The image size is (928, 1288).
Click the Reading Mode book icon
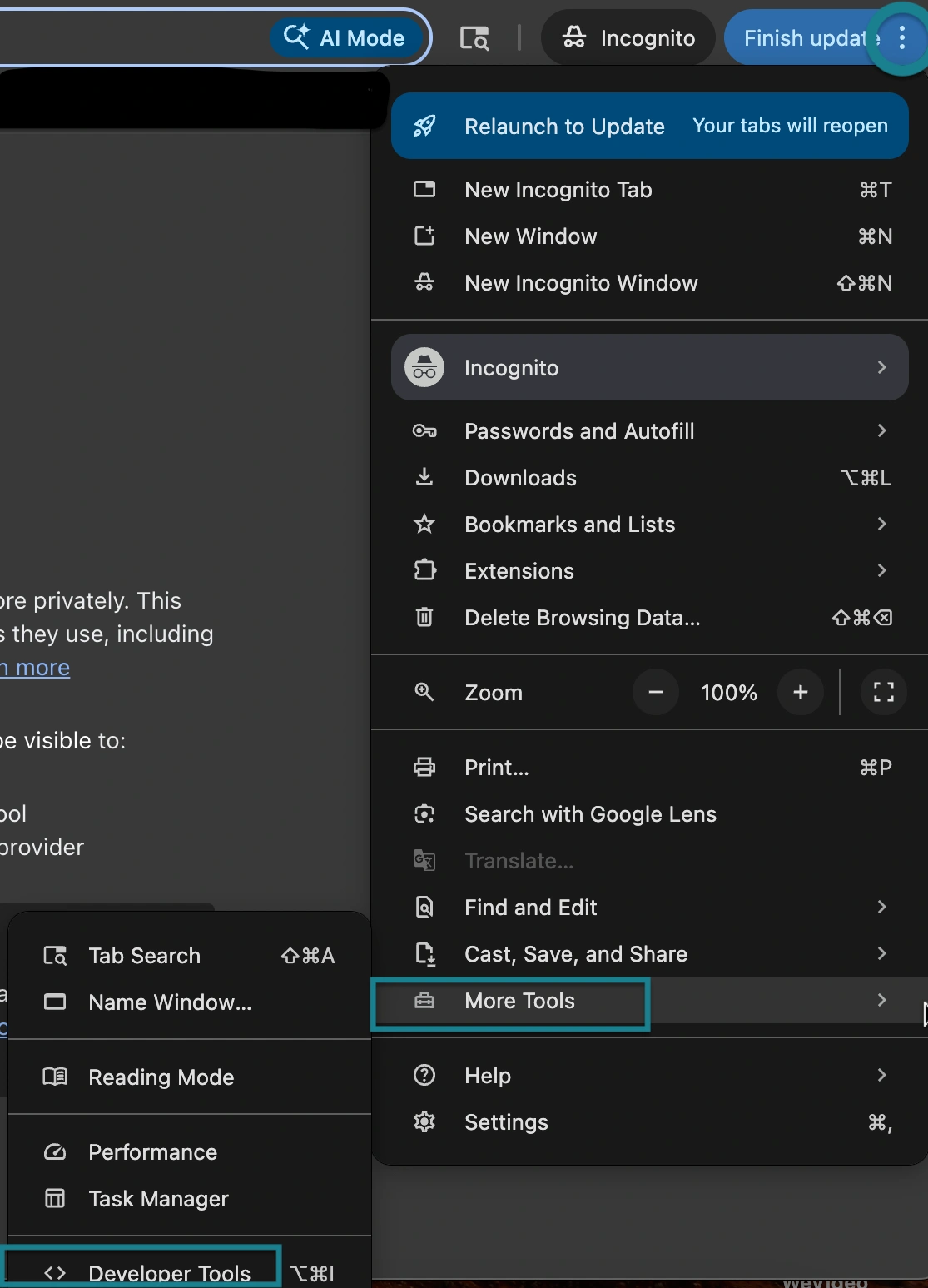55,1077
